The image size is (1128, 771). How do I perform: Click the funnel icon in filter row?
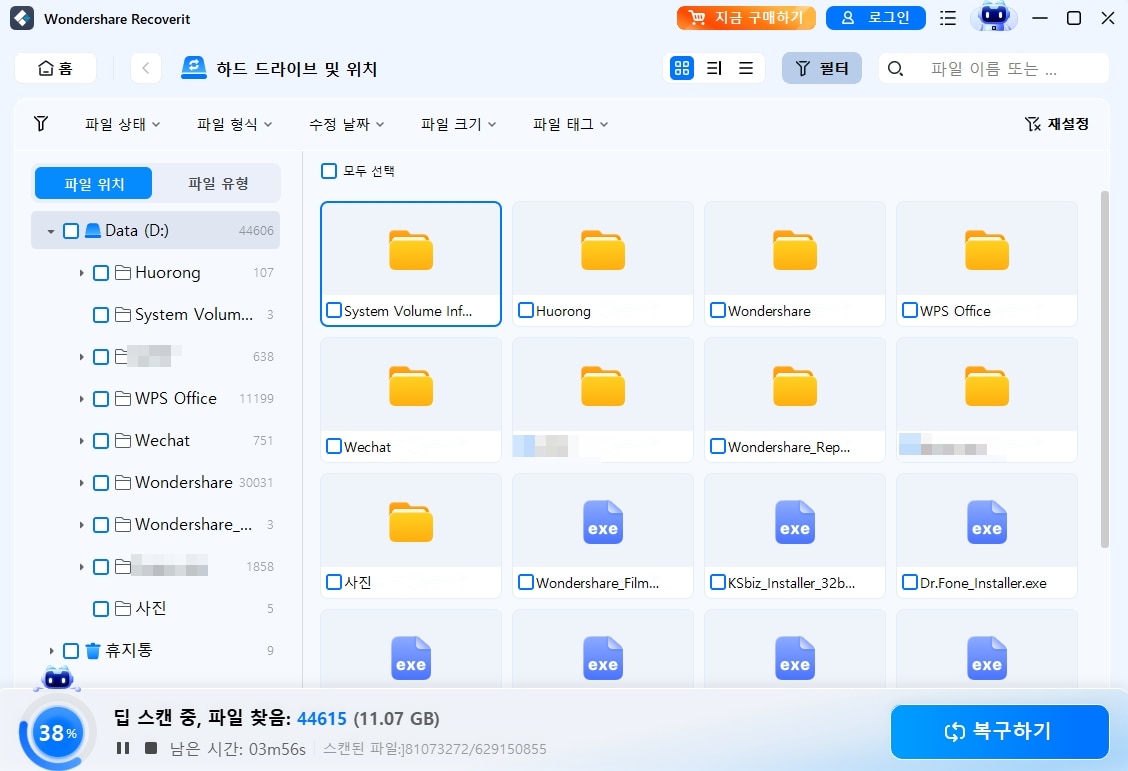pos(41,124)
